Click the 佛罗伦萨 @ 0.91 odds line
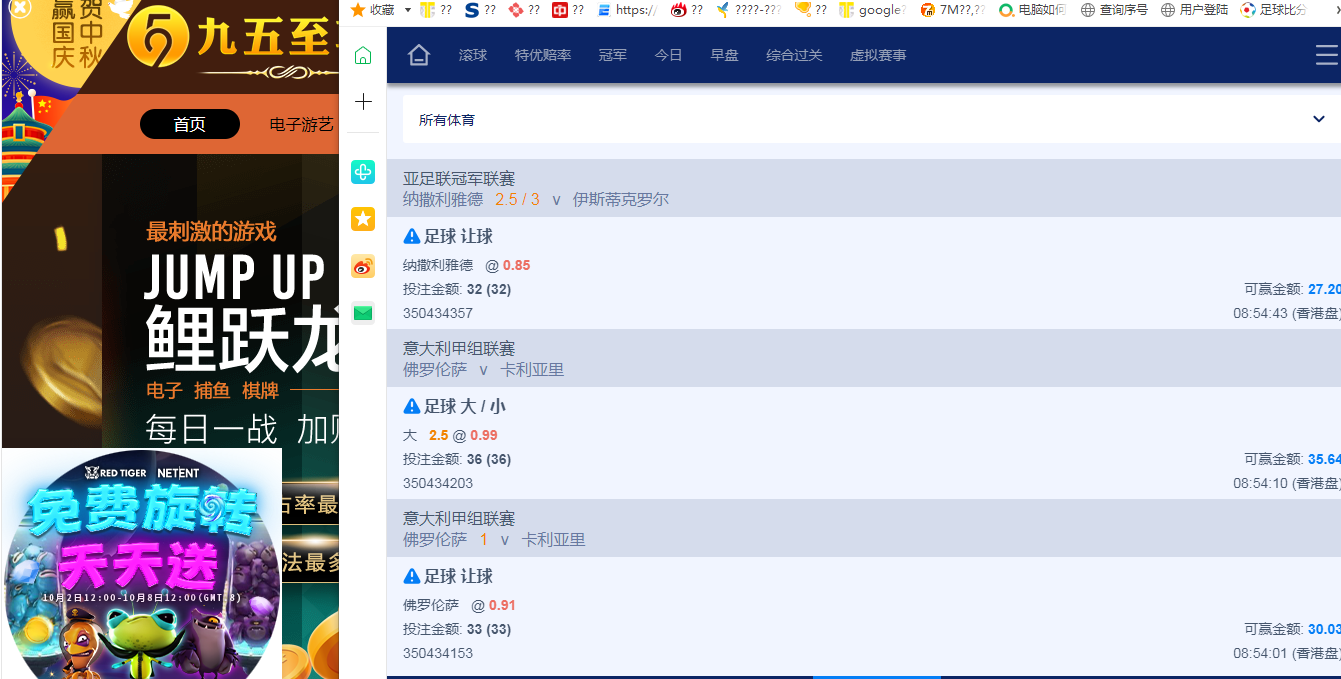Image resolution: width=1341 pixels, height=679 pixels. pyautogui.click(x=460, y=605)
